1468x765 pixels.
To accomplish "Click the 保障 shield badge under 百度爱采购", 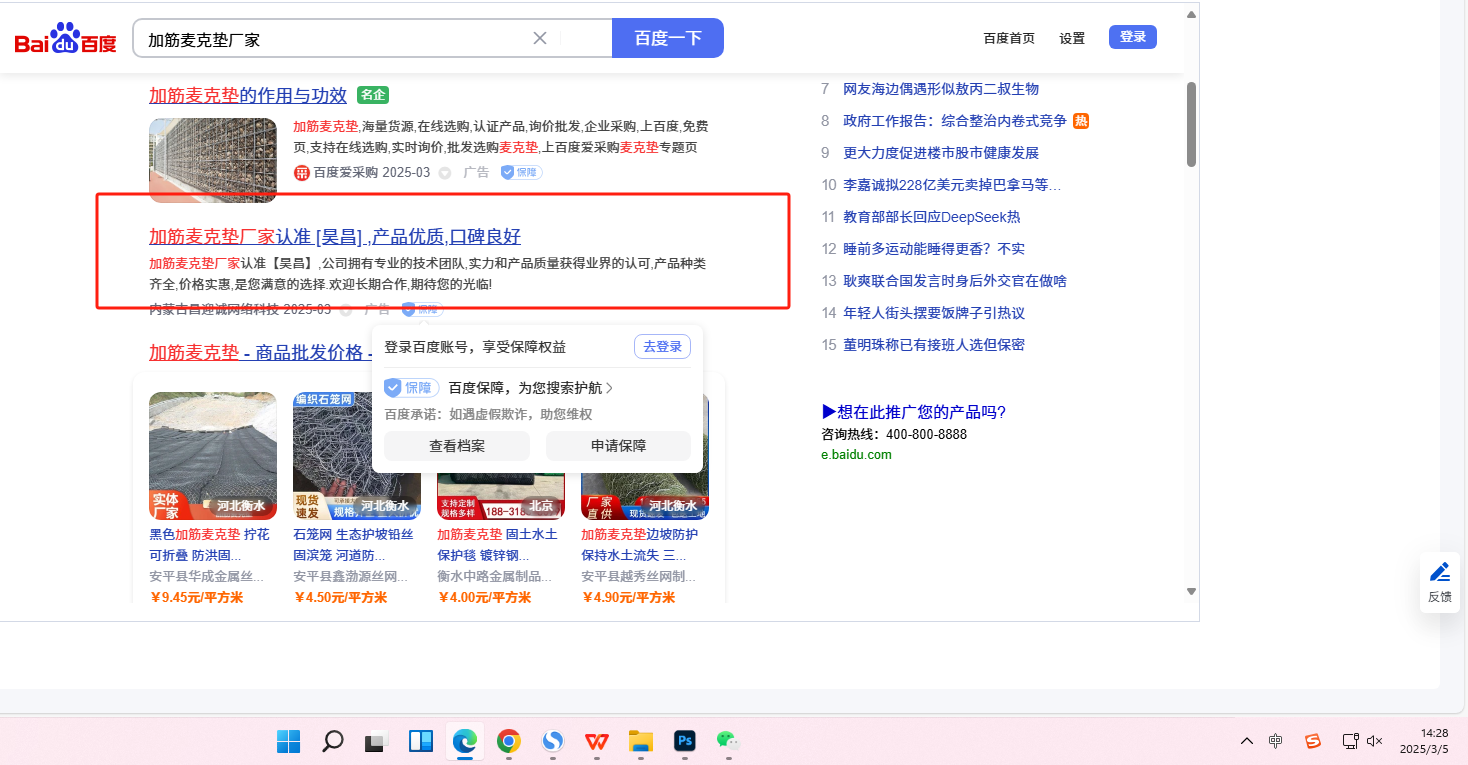I will 521,172.
